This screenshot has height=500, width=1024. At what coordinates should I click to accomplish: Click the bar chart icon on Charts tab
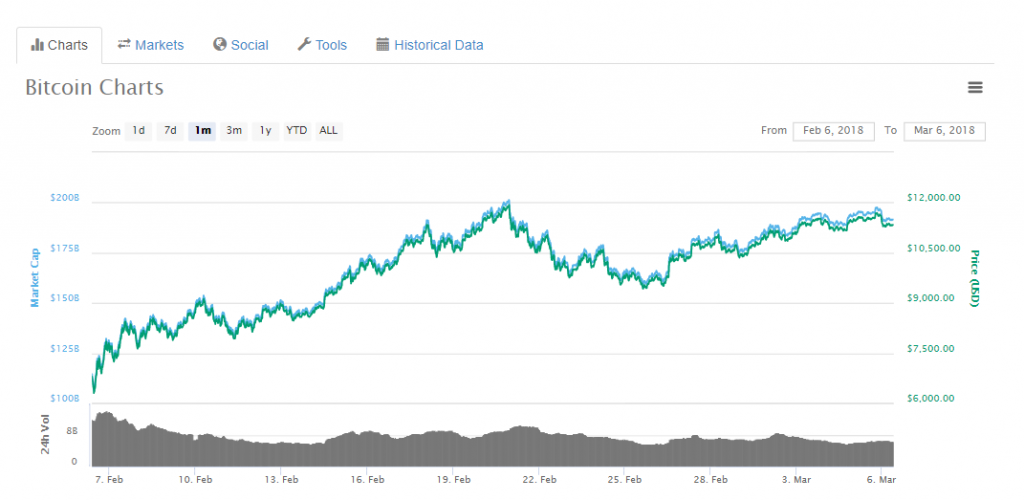(x=37, y=45)
